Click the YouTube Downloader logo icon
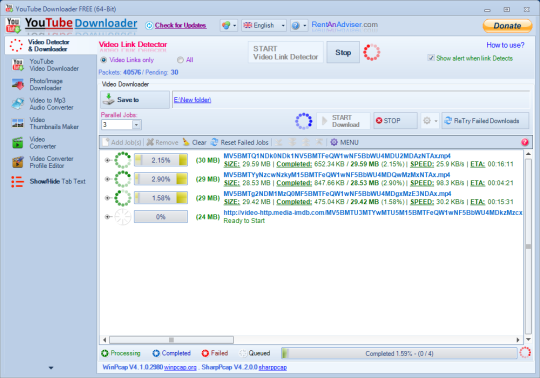 pyautogui.click(x=13, y=25)
